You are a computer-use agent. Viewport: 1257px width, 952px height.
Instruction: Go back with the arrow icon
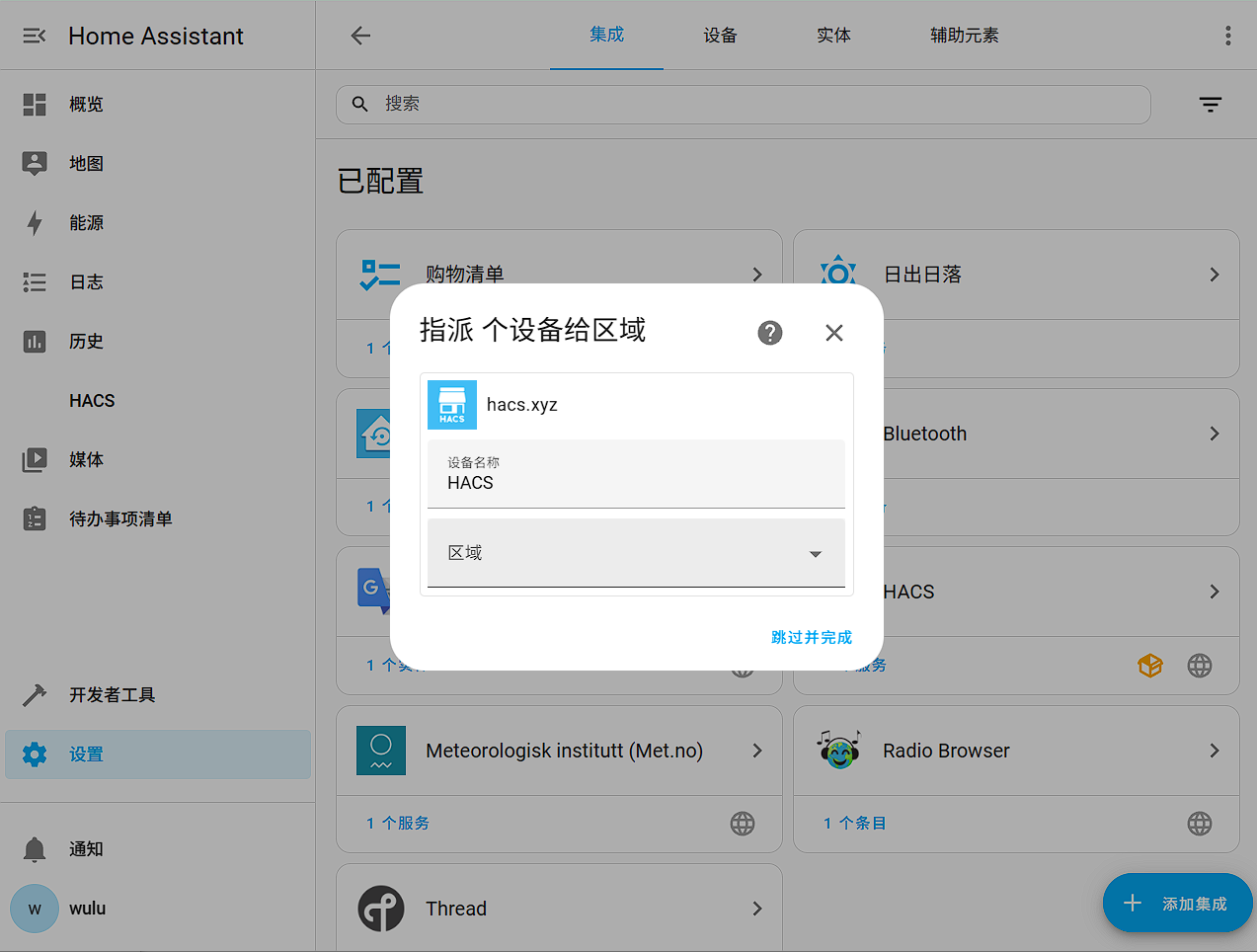point(360,36)
